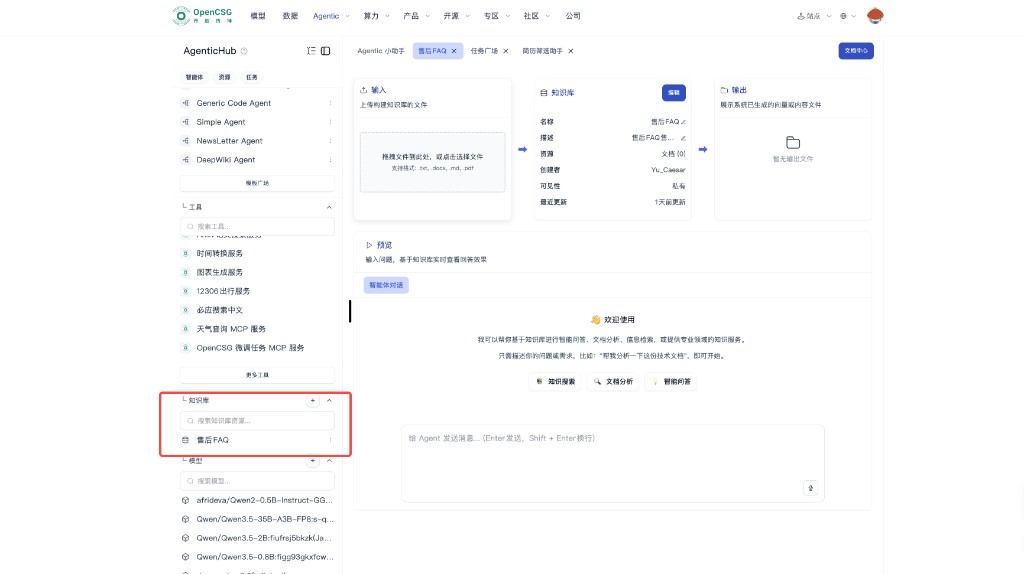Expand the 专区 top menu
The image size is (1024, 574).
click(496, 16)
